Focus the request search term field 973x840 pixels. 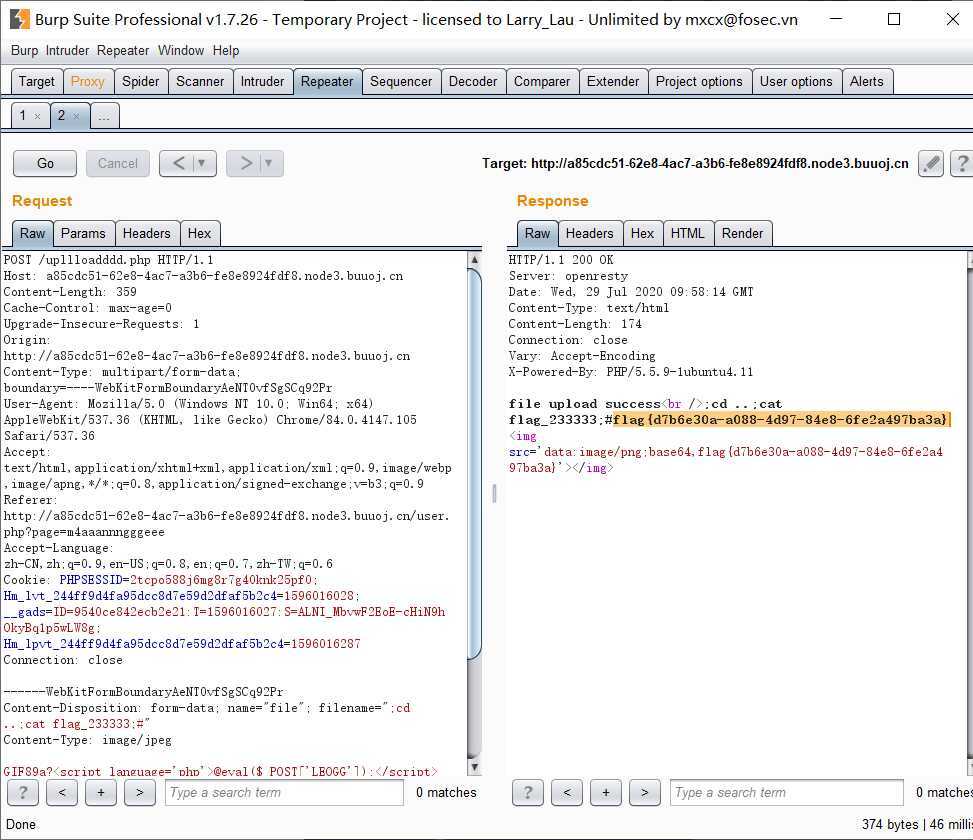point(284,792)
